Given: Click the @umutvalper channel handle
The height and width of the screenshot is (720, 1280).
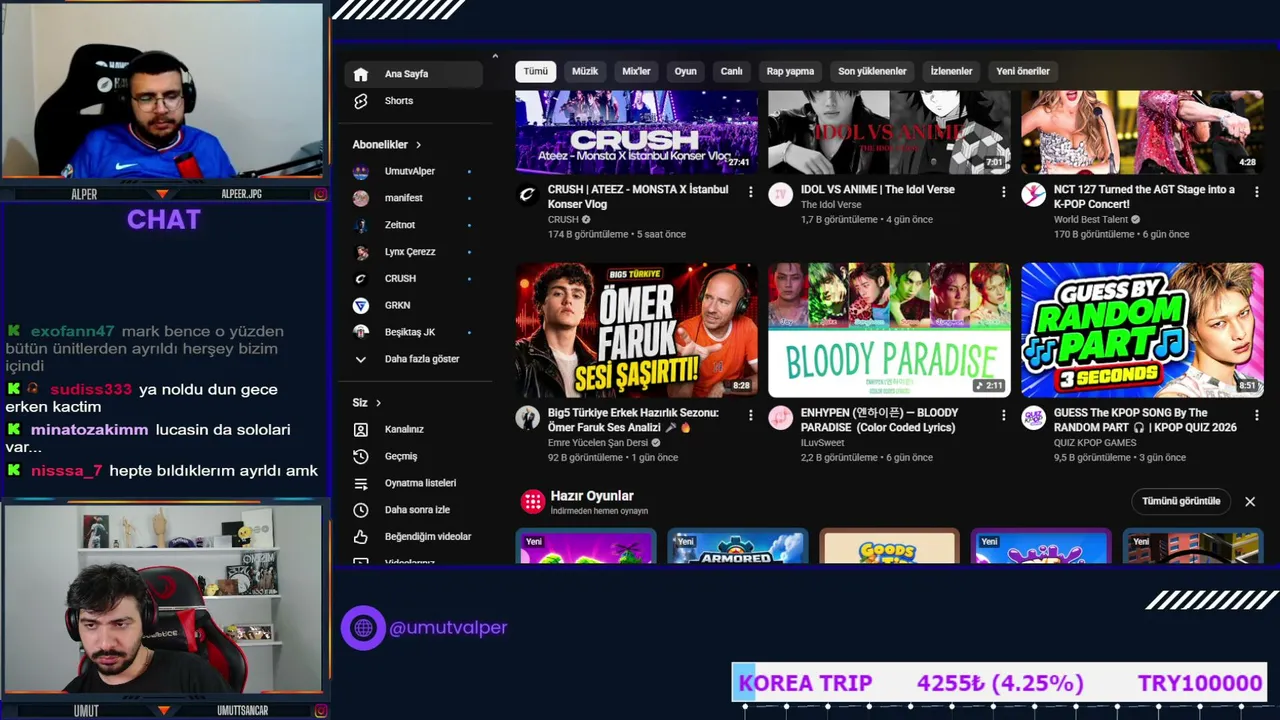Looking at the screenshot, I should coord(448,628).
